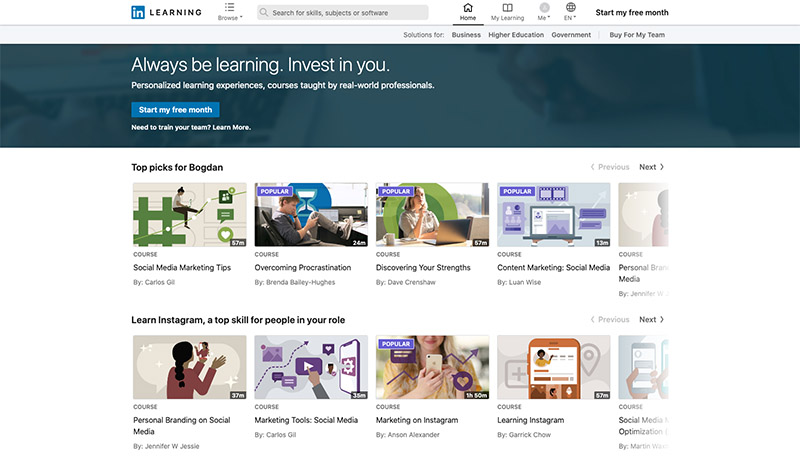
Task: Click the LinkedIn Learning logo
Action: coord(166,12)
